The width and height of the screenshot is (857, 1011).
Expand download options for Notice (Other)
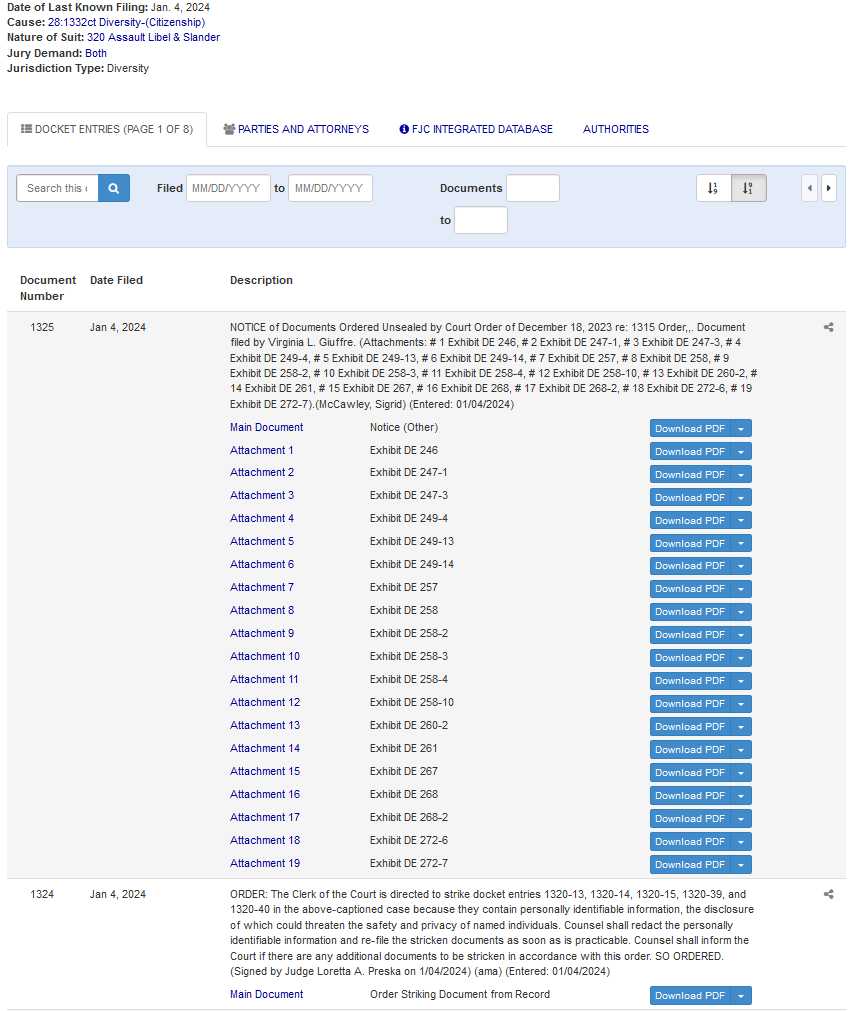coord(741,429)
